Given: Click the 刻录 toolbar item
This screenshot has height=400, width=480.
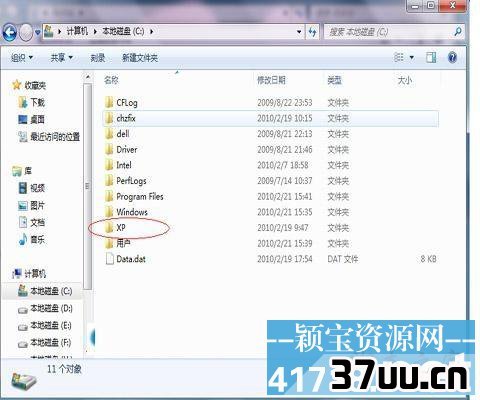Looking at the screenshot, I should (98, 58).
